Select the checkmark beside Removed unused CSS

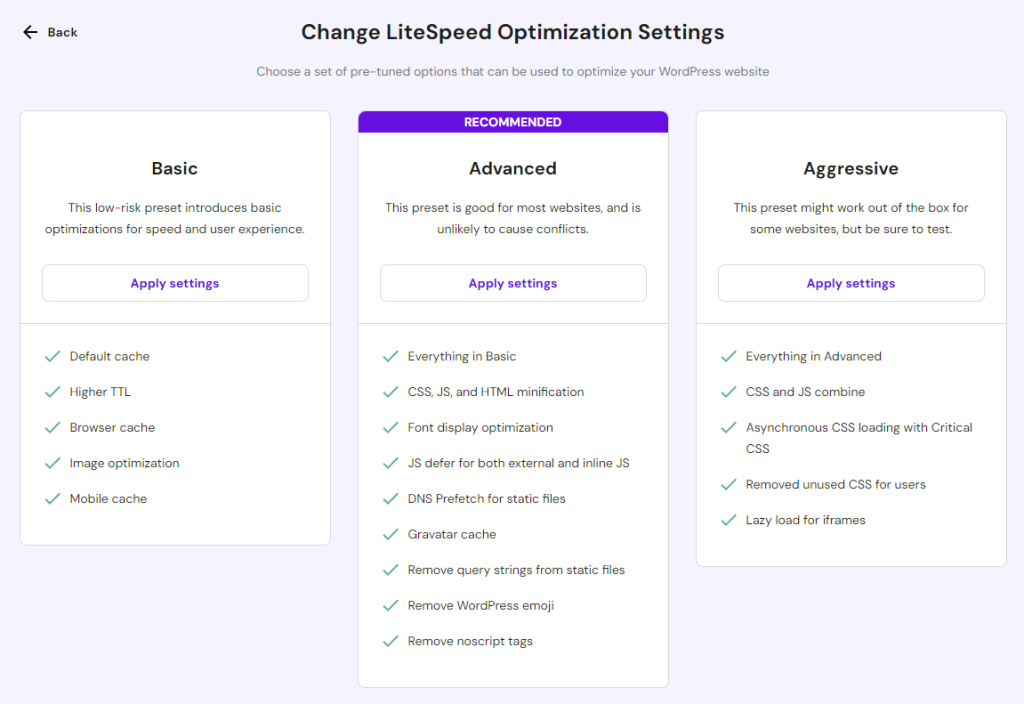[728, 484]
